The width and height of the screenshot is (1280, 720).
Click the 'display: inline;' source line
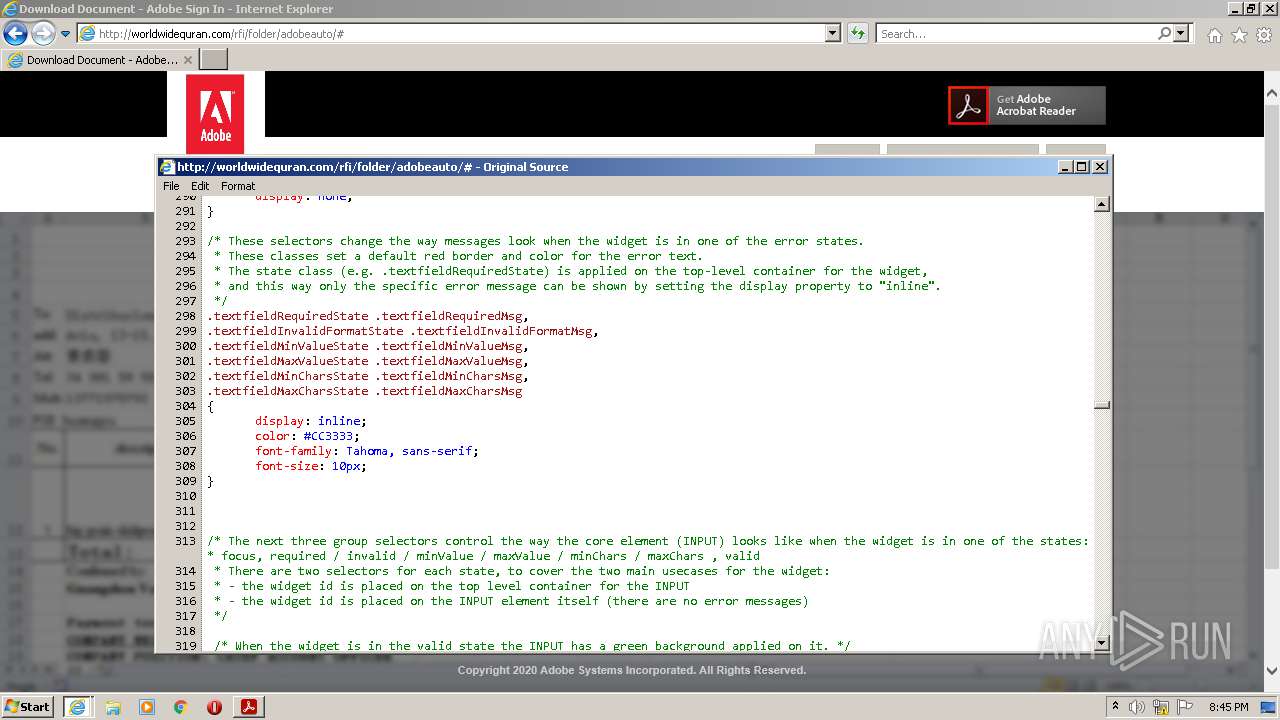(x=311, y=421)
